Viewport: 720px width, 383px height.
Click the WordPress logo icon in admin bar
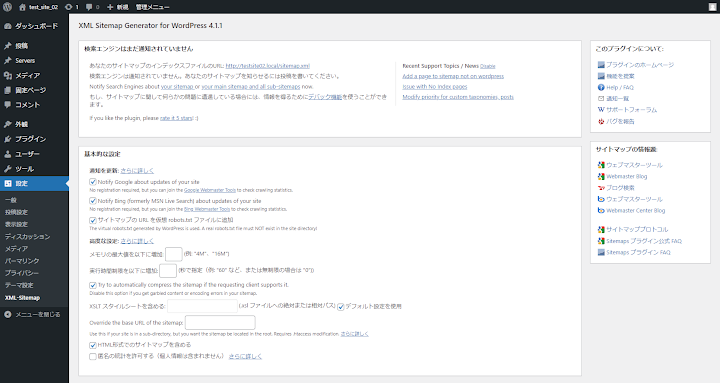pyautogui.click(x=7, y=7)
